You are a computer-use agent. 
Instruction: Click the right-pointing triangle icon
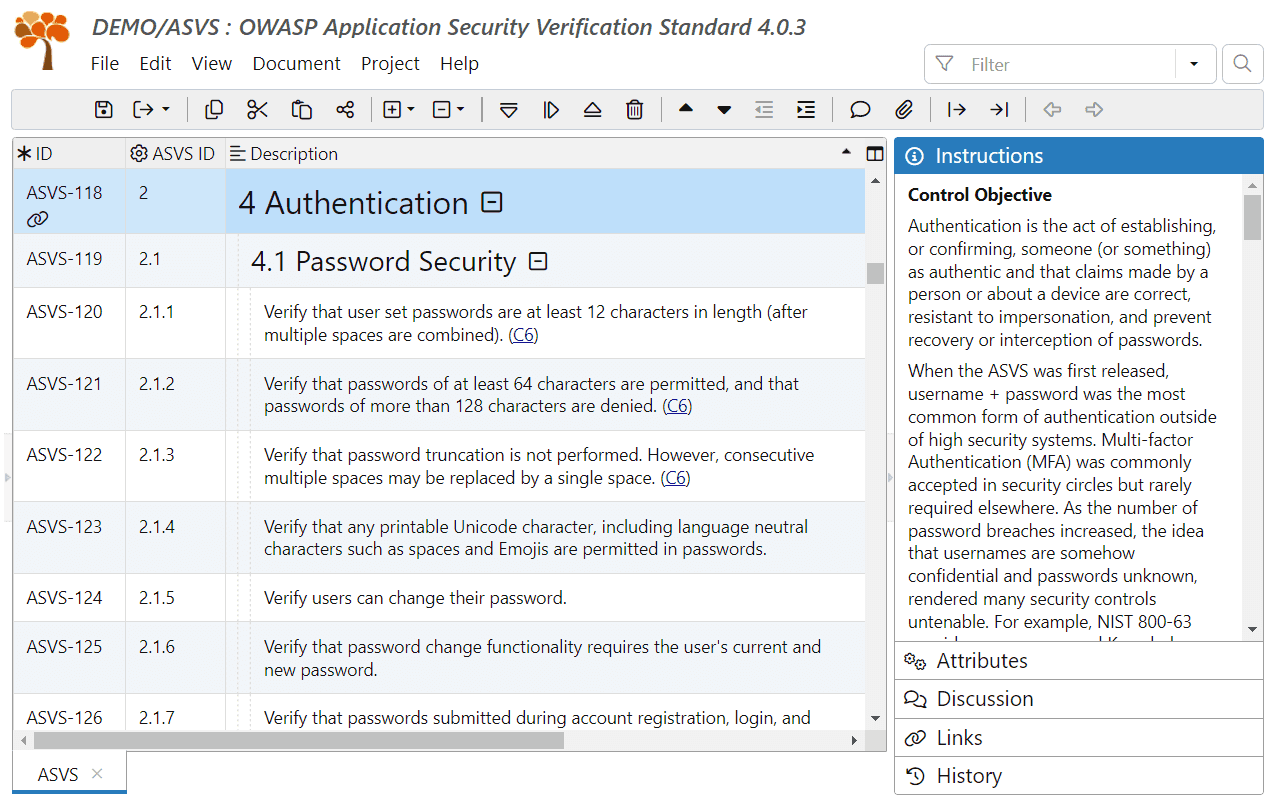551,110
